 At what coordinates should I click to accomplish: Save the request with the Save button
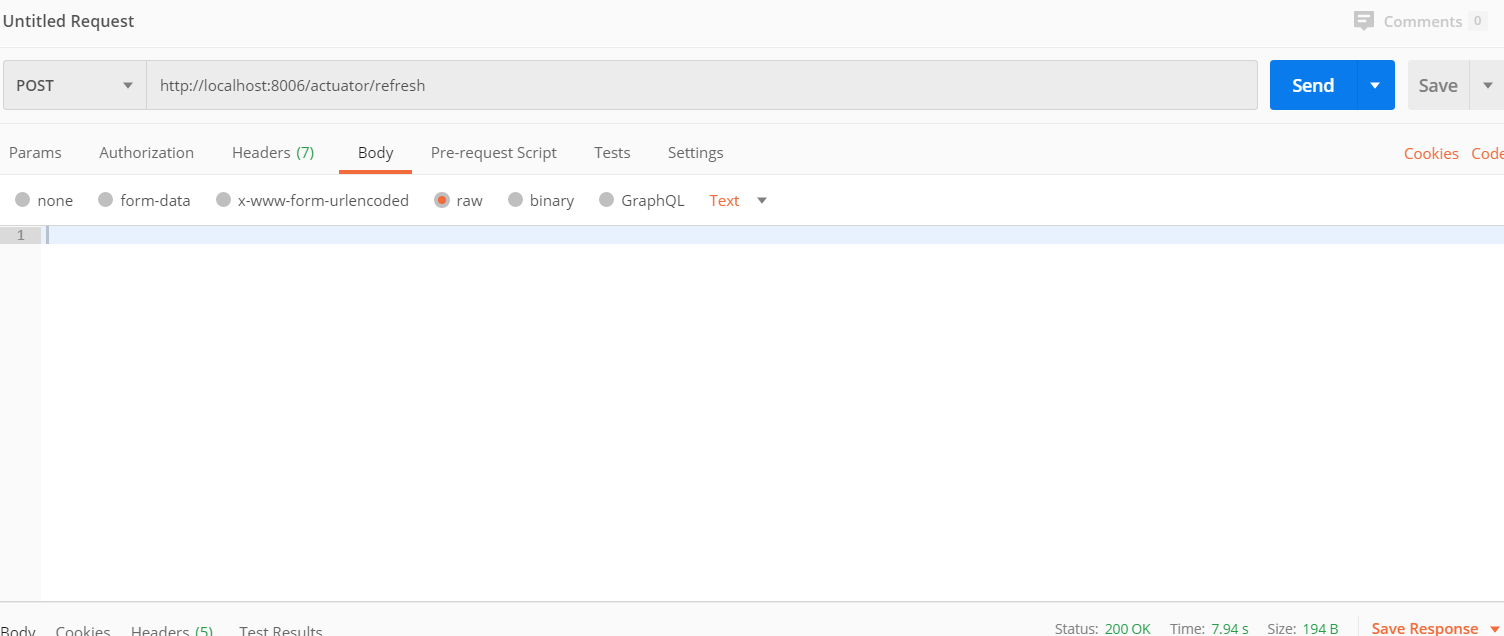(x=1438, y=85)
